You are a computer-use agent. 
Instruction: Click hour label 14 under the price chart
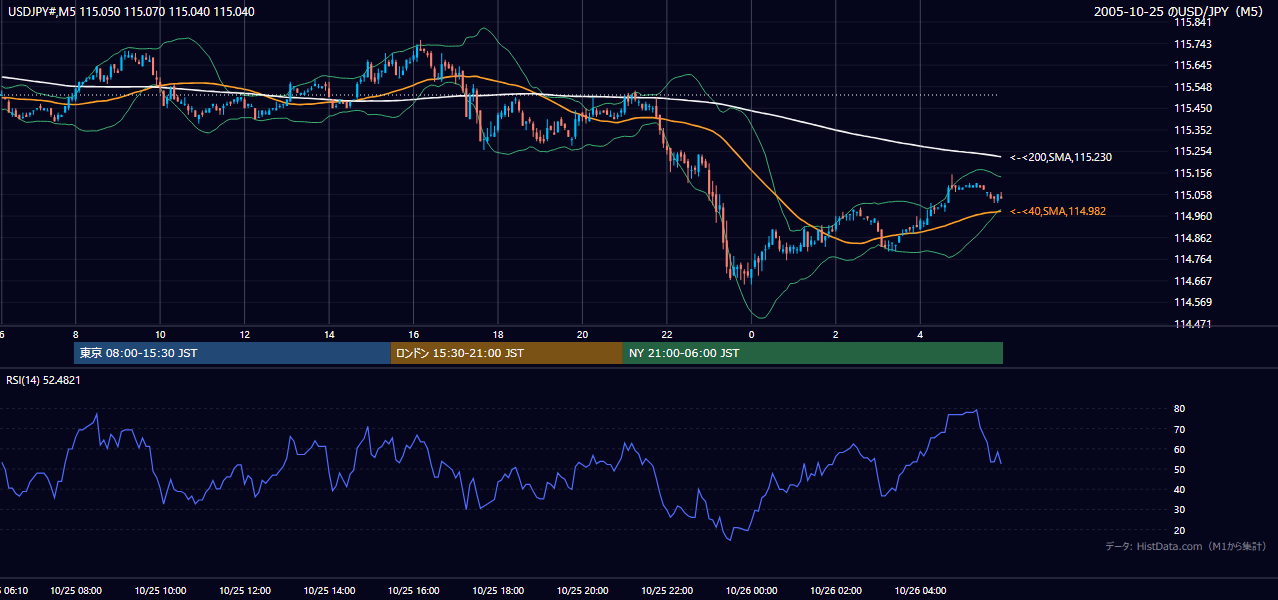point(329,335)
